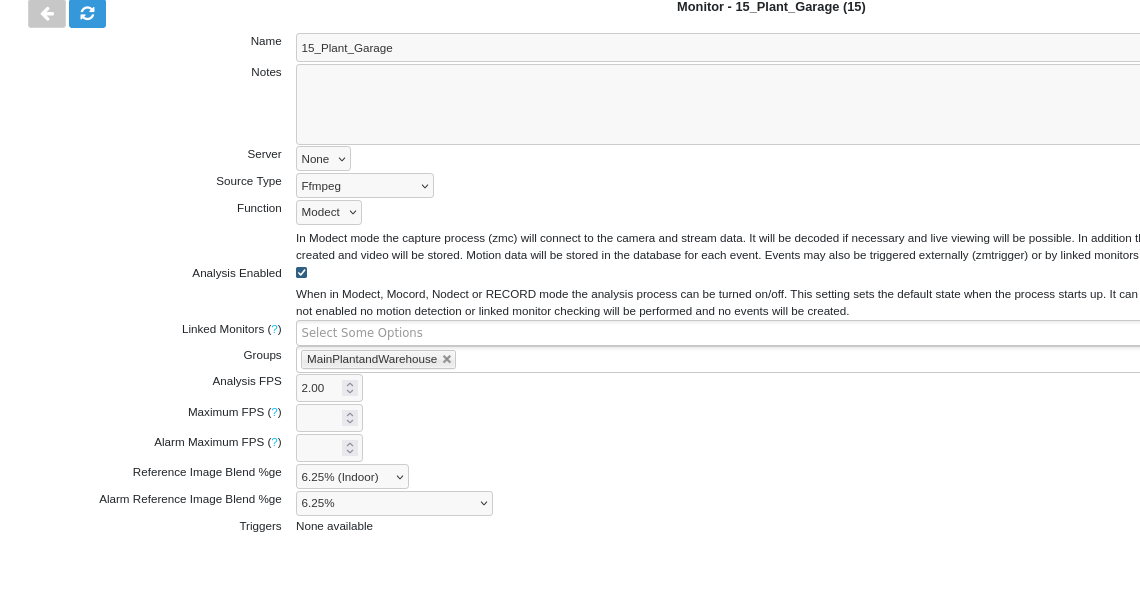Viewport: 1140px width, 596px height.
Task: Step the Maximum FPS spinner arrows
Action: tap(350, 418)
